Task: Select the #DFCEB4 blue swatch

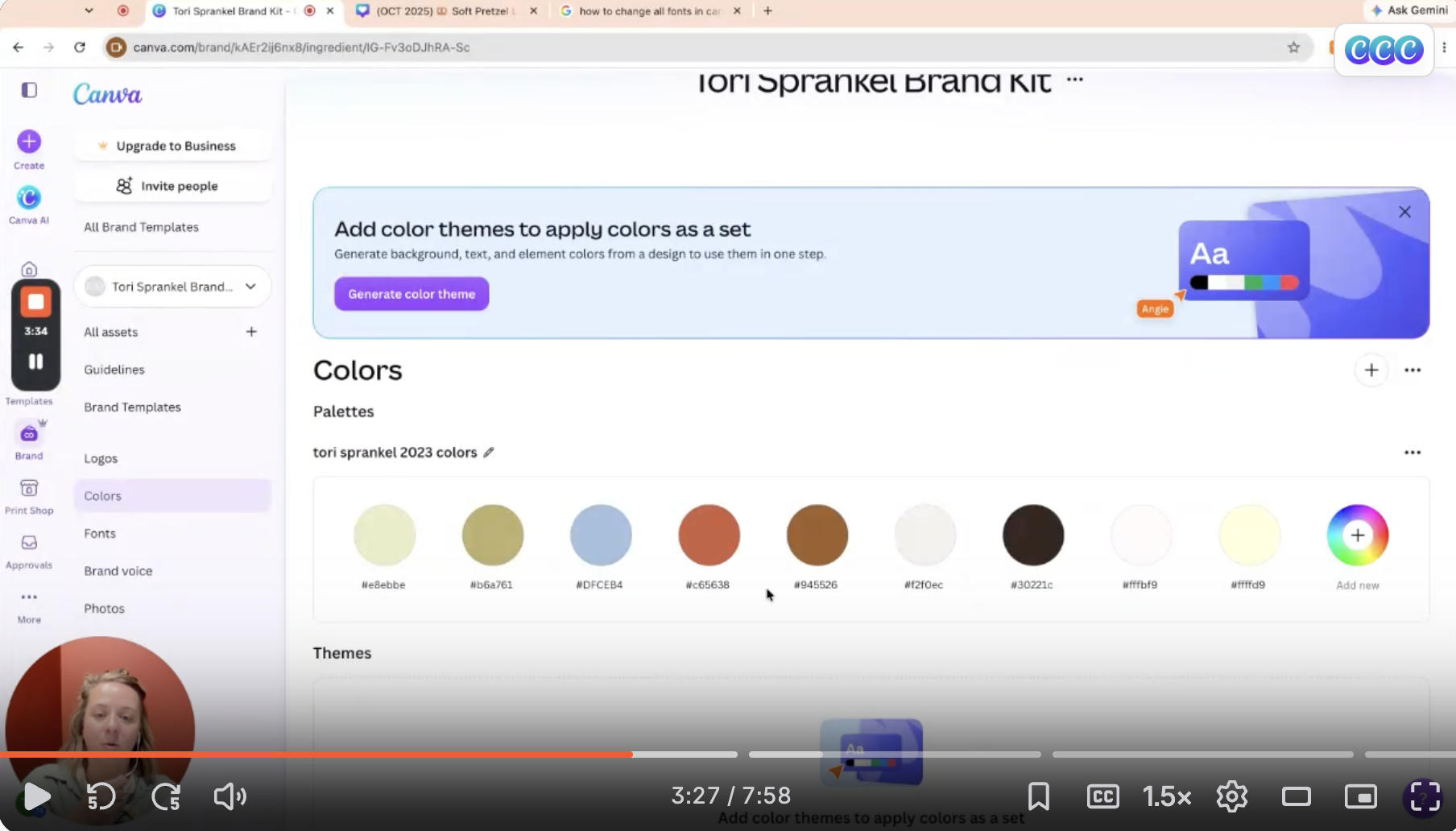Action: [x=601, y=535]
